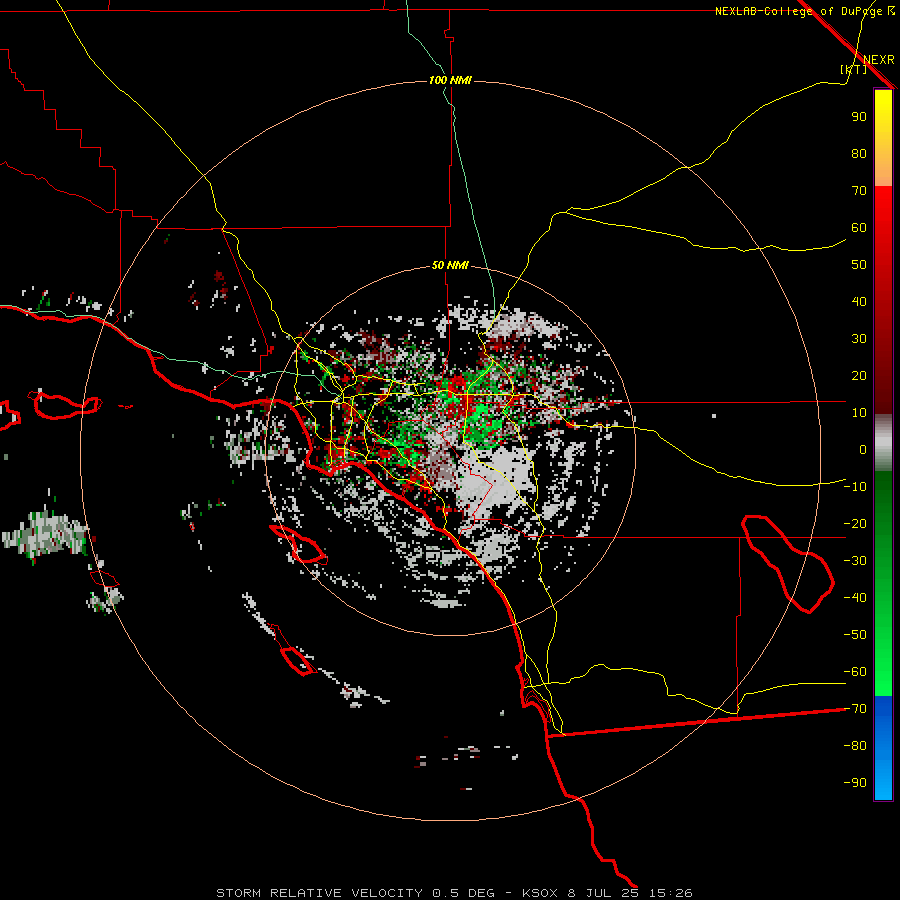Click the positive 60 scale value

point(859,228)
